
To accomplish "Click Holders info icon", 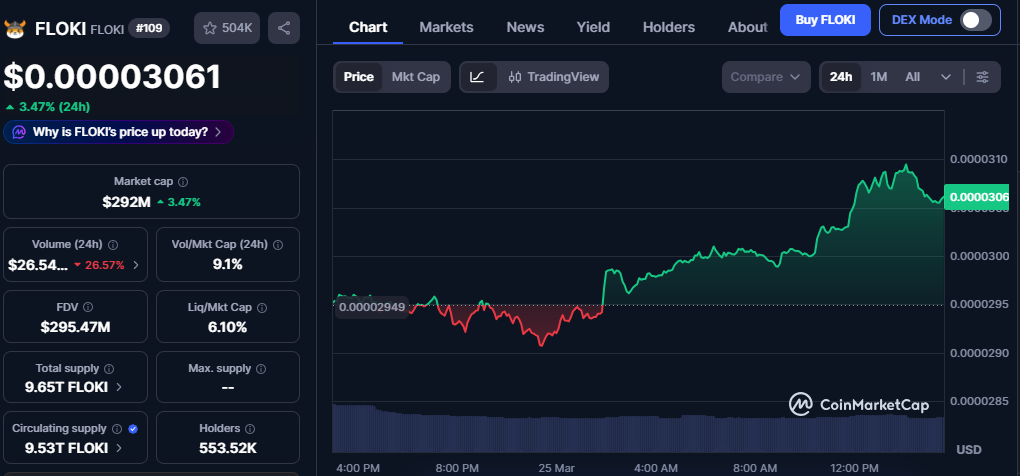I will click(x=250, y=429).
